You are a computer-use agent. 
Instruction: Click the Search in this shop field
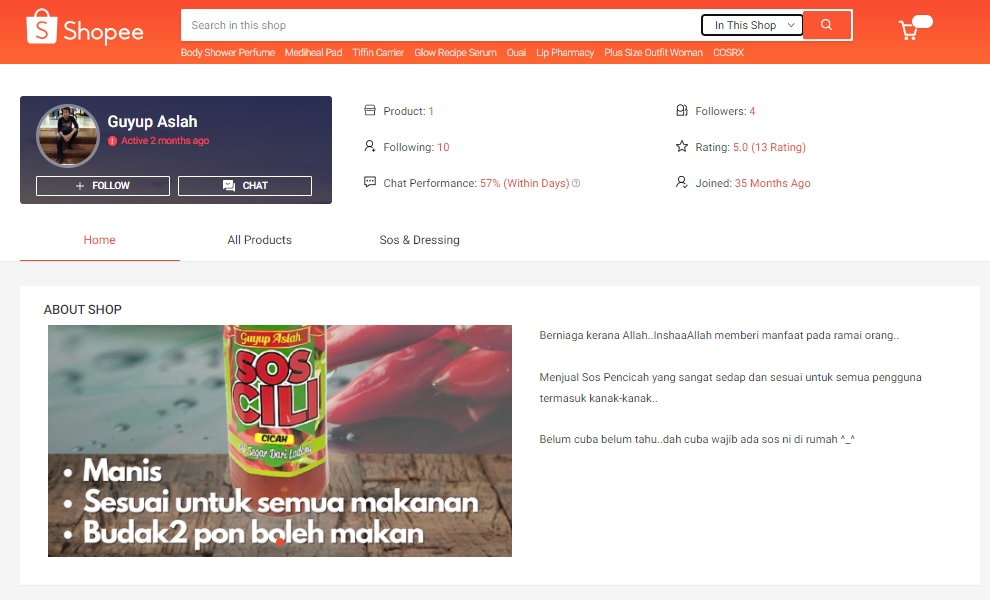pyautogui.click(x=440, y=25)
